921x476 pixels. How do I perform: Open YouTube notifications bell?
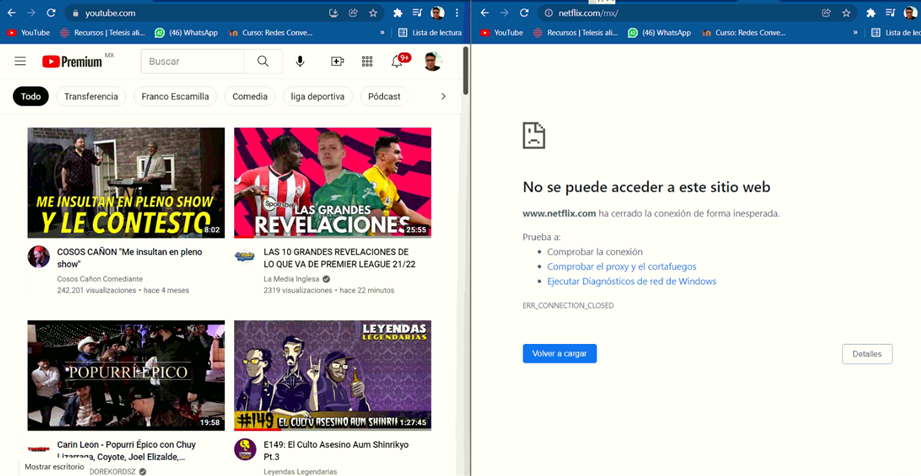click(397, 61)
